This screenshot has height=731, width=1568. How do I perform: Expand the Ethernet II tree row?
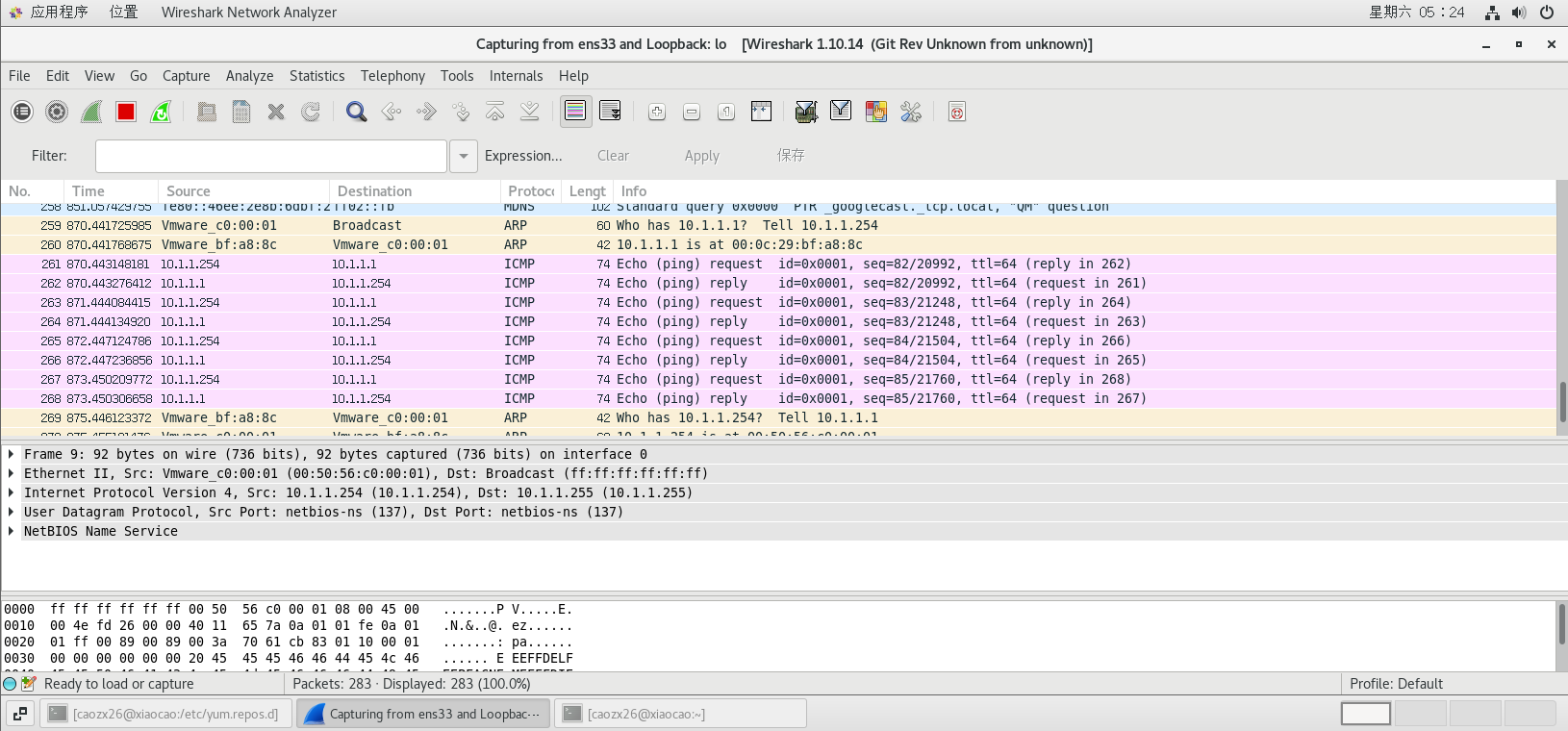click(x=11, y=473)
